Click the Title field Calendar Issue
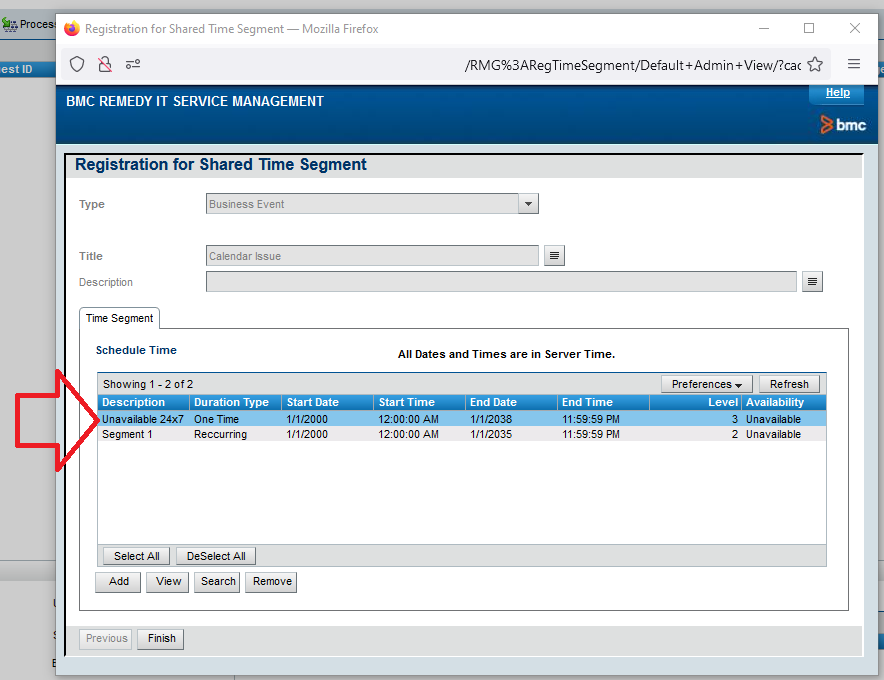The image size is (884, 680). pos(372,255)
